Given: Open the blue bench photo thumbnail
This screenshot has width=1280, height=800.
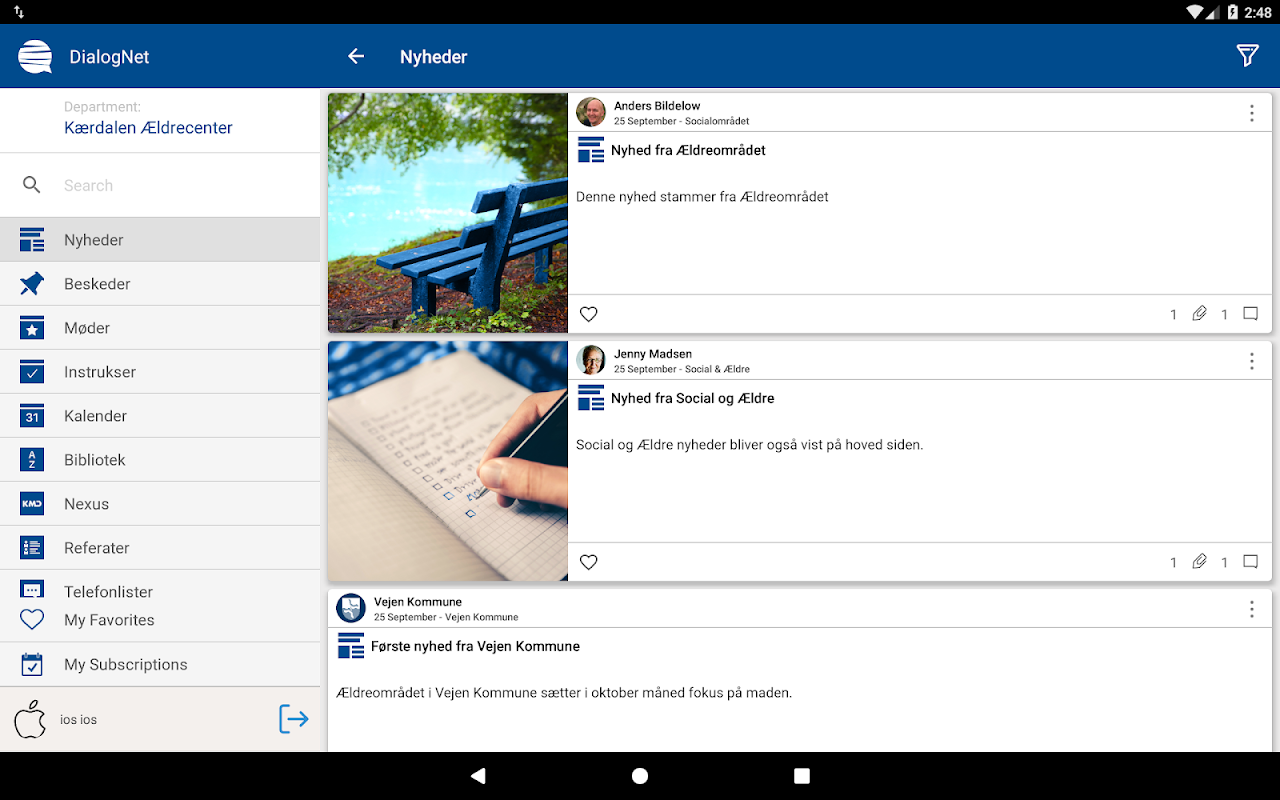Looking at the screenshot, I should point(448,213).
